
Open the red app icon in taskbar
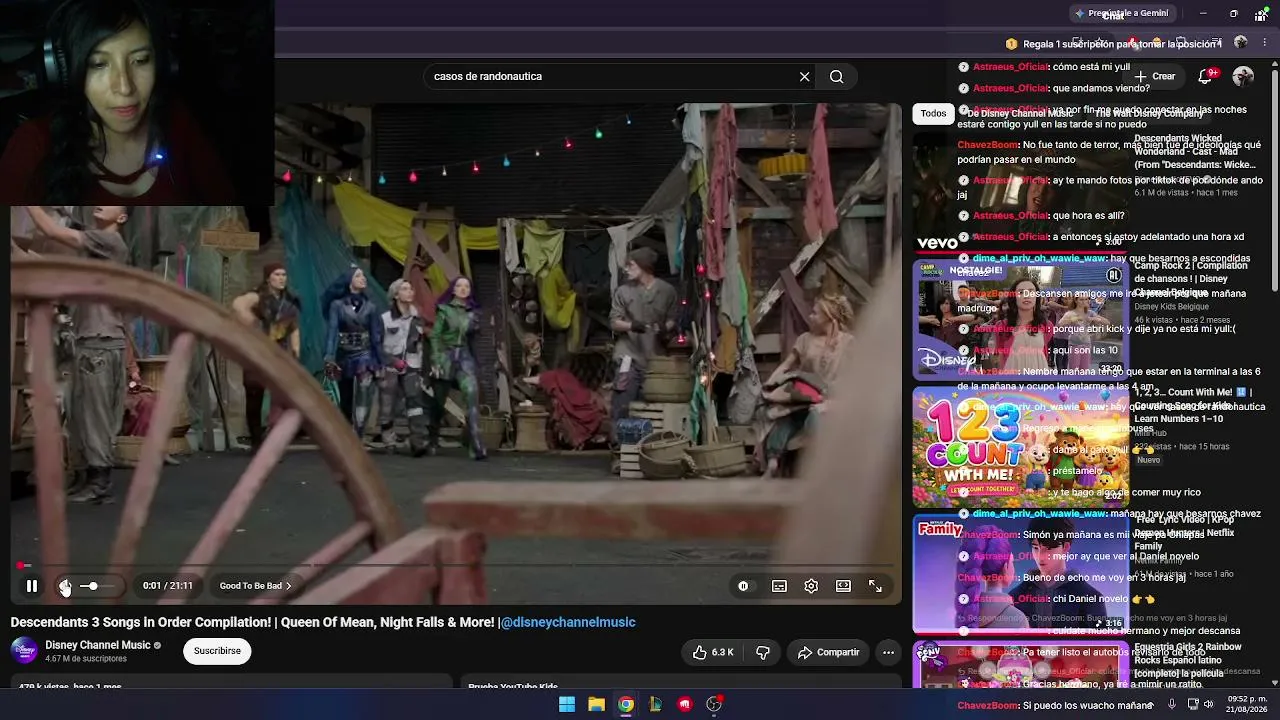click(684, 704)
